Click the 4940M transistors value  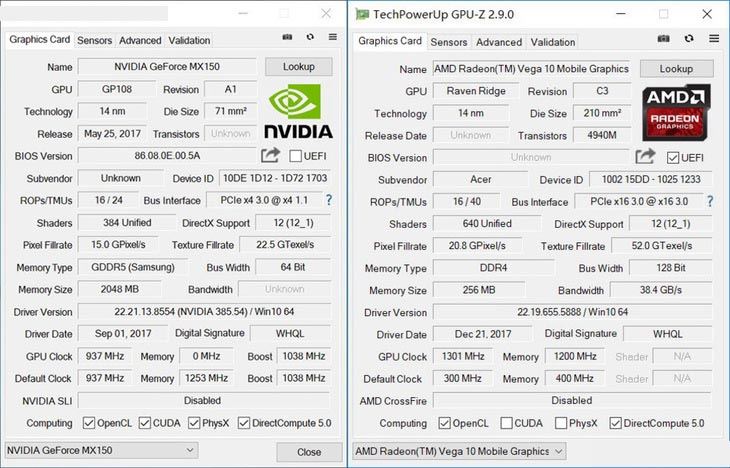coord(602,135)
